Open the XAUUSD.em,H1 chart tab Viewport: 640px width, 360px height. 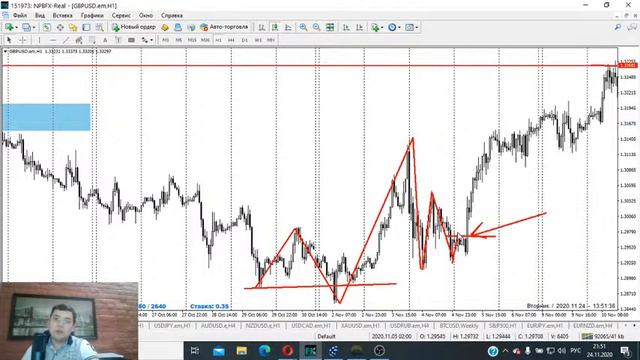click(x=360, y=326)
